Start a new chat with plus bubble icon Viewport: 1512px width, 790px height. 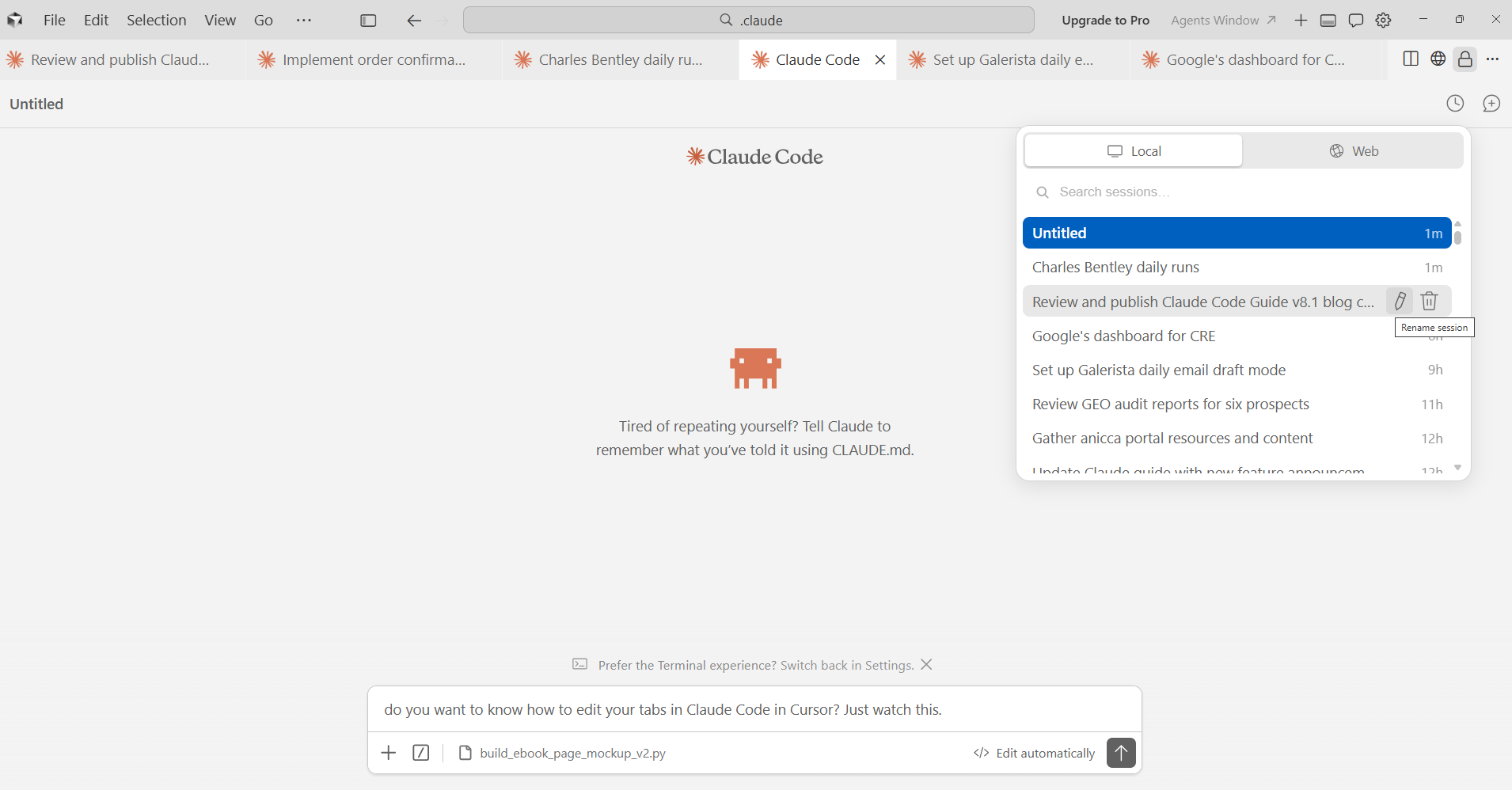[1491, 104]
